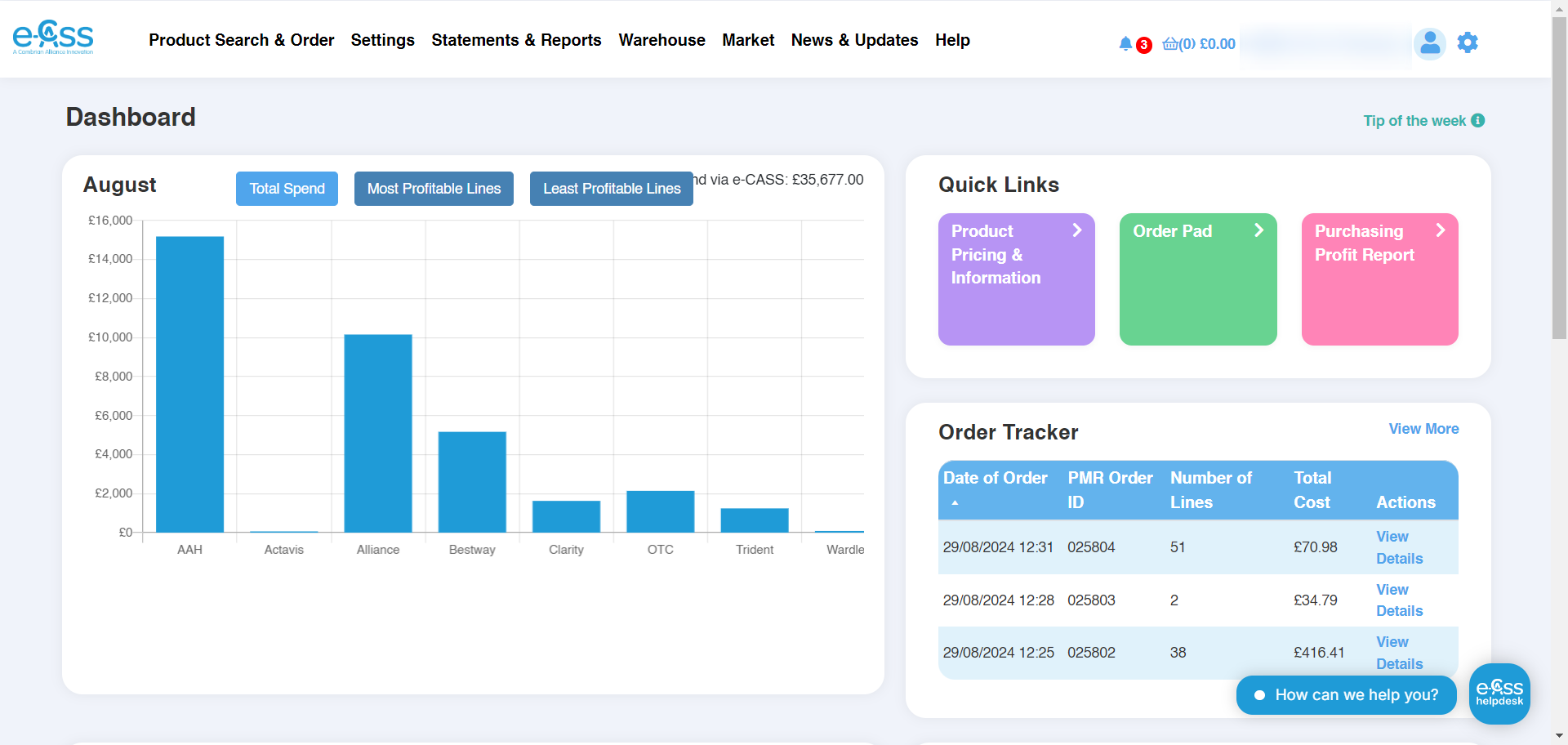The image size is (1568, 745).
Task: Open the e-CASS helpdesk chat icon
Action: (x=1499, y=694)
